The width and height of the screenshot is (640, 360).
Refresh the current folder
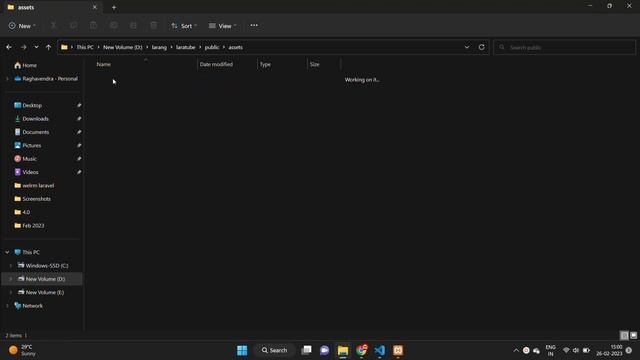tap(482, 47)
